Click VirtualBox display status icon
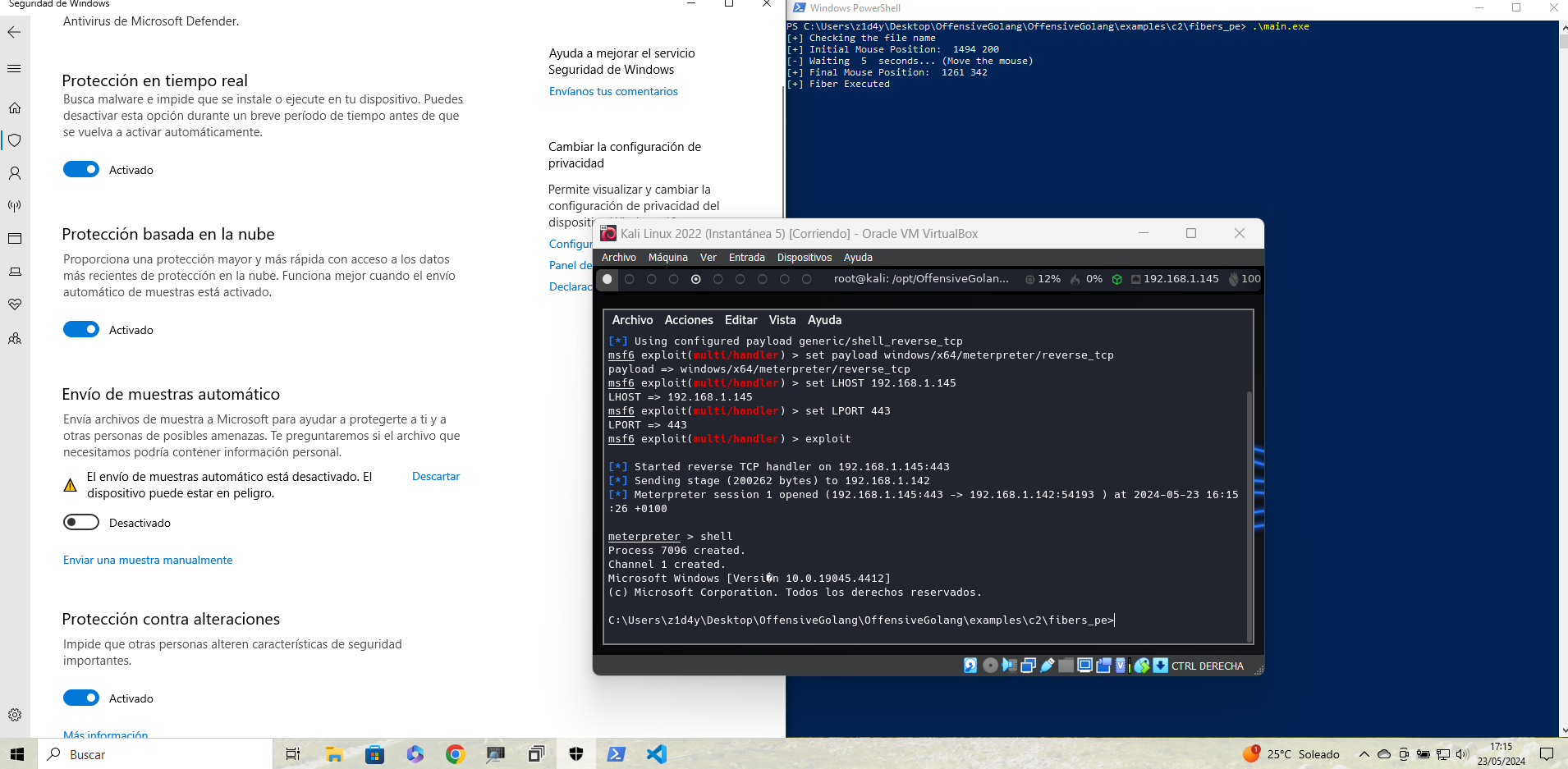The height and width of the screenshot is (769, 1568). (1084, 666)
